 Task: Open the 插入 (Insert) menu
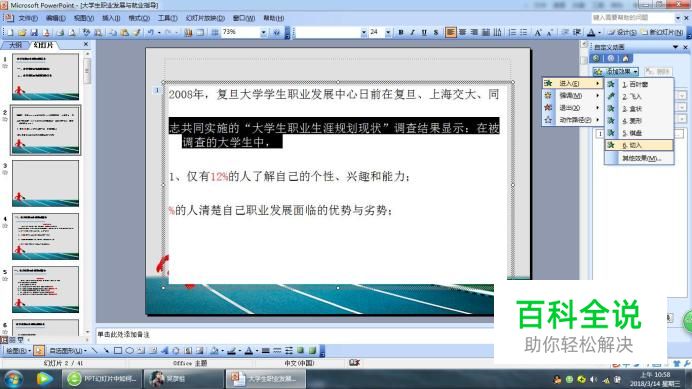[x=111, y=18]
